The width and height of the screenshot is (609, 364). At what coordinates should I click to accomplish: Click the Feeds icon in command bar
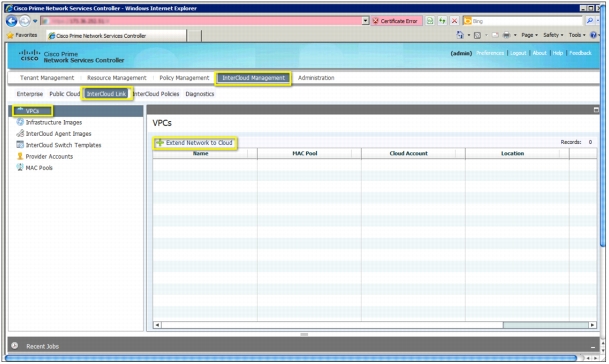click(x=477, y=35)
